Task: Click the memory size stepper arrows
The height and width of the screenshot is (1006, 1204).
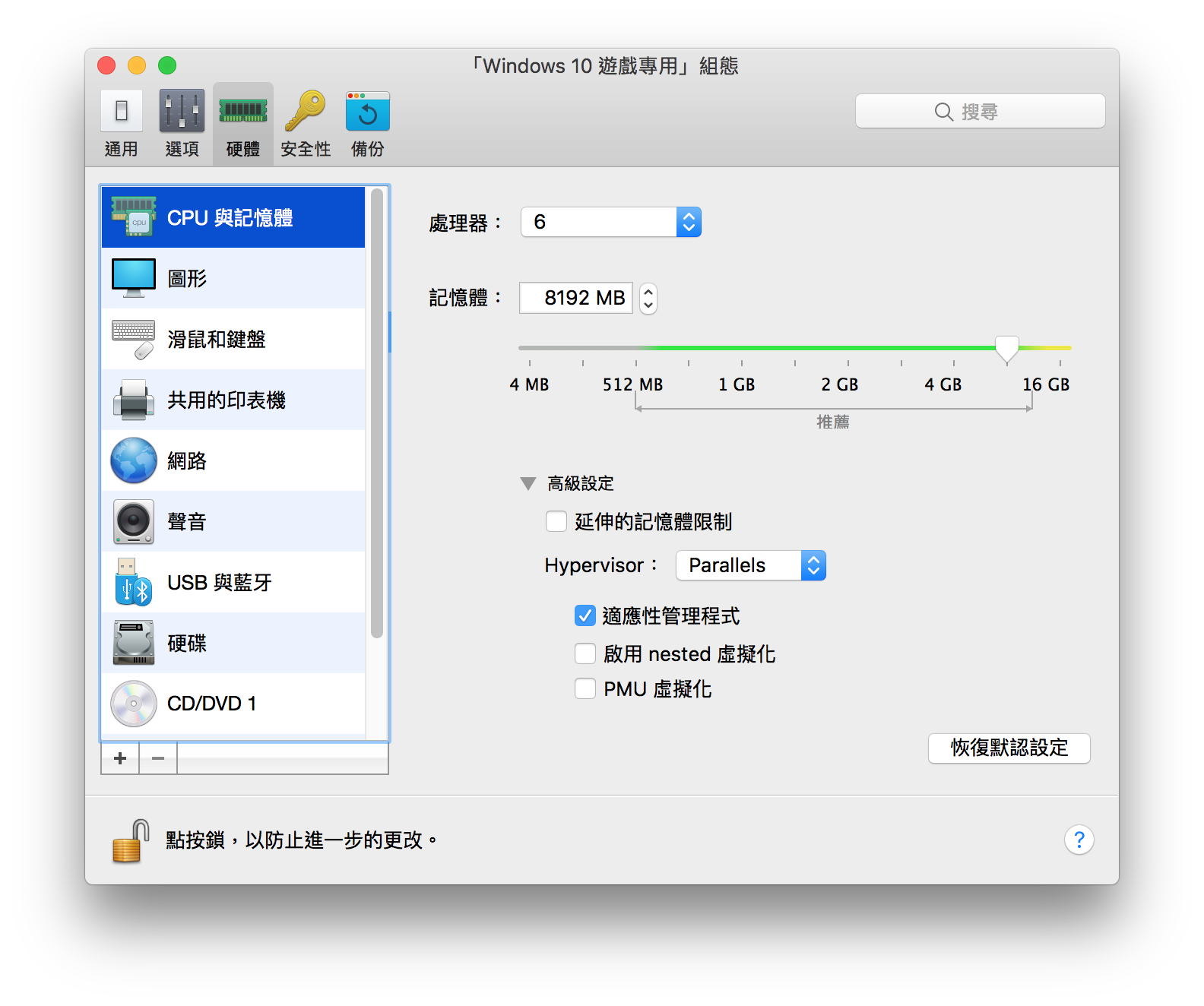Action: (x=648, y=298)
